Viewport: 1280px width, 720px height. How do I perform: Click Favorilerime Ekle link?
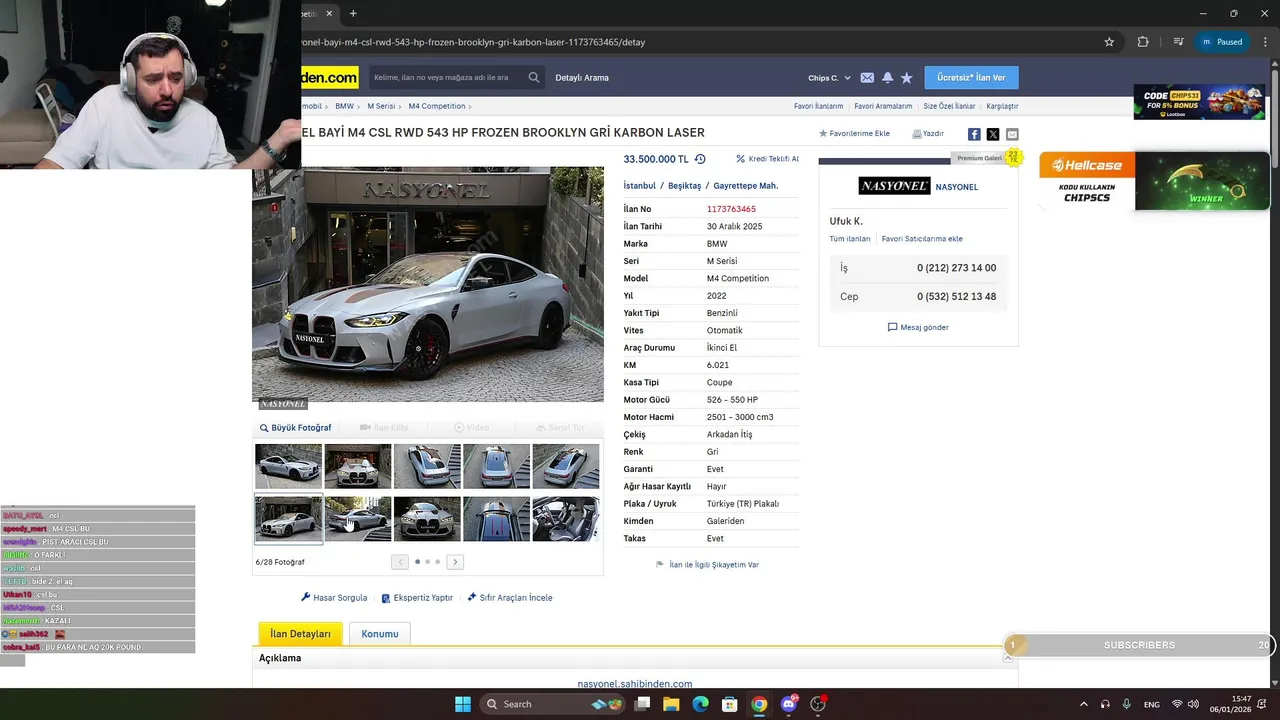point(854,134)
